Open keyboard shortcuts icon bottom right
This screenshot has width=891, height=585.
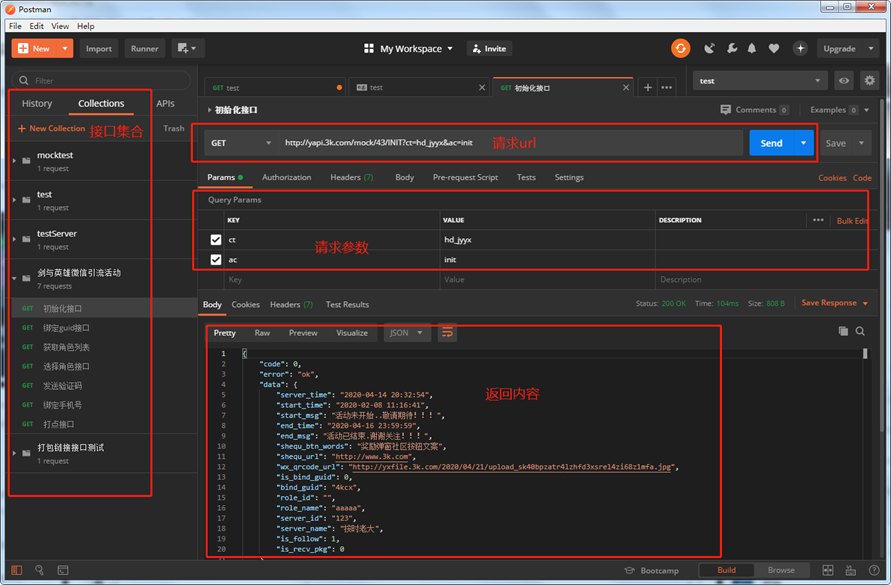[x=851, y=570]
